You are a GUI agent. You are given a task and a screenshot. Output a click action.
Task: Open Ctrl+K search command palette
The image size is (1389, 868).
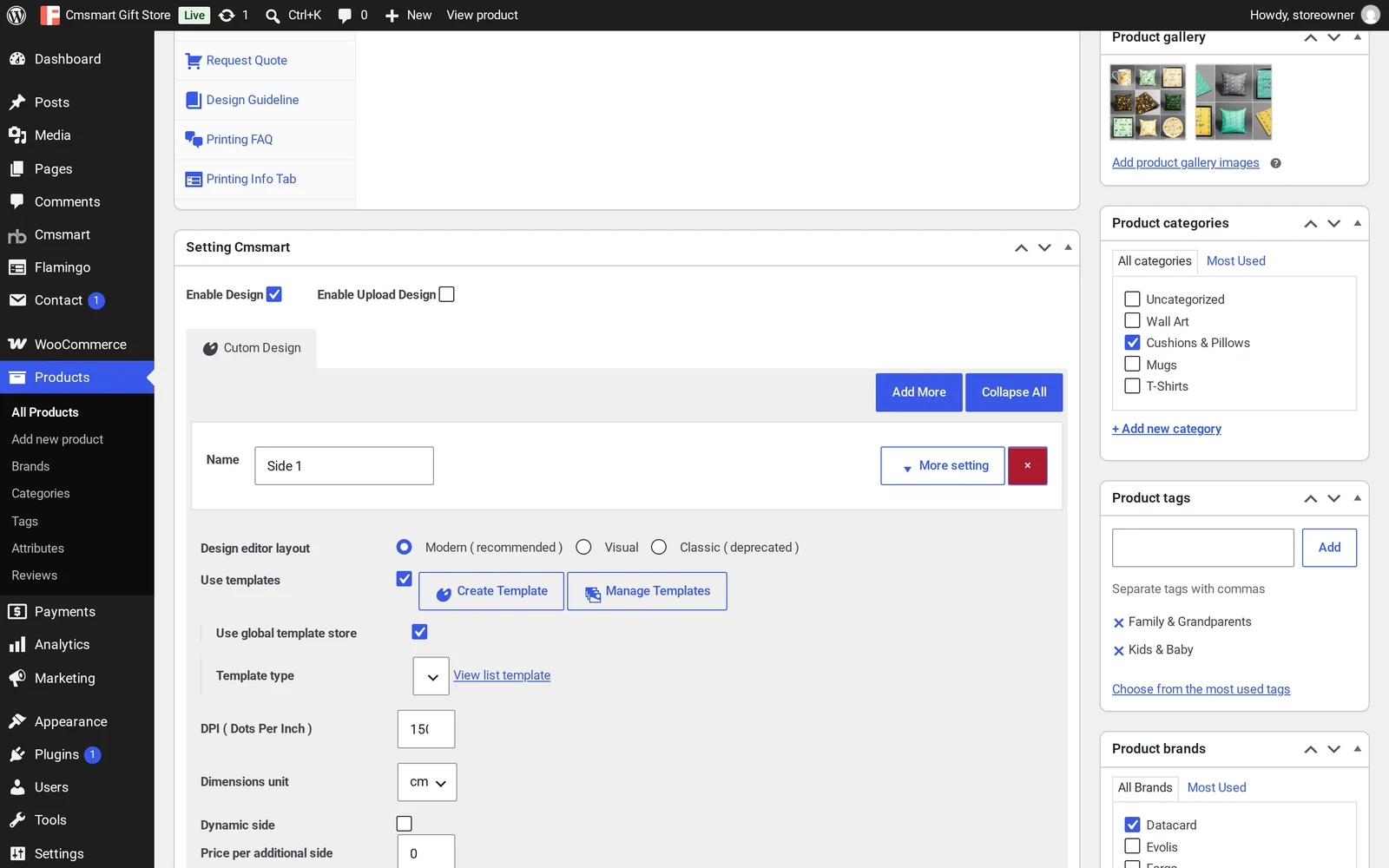tap(293, 15)
